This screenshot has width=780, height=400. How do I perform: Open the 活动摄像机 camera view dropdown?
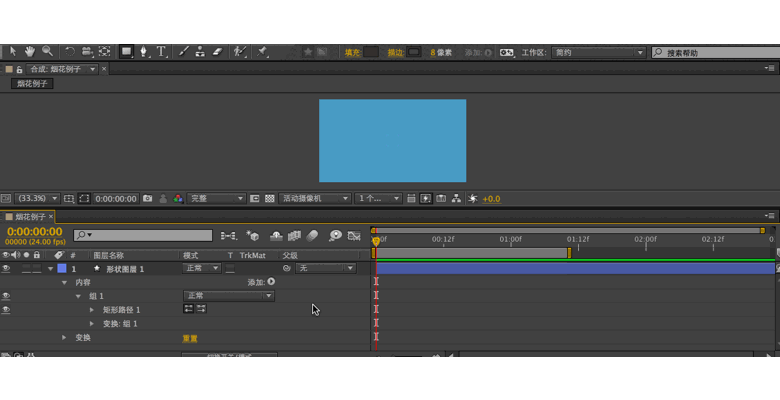pos(315,199)
